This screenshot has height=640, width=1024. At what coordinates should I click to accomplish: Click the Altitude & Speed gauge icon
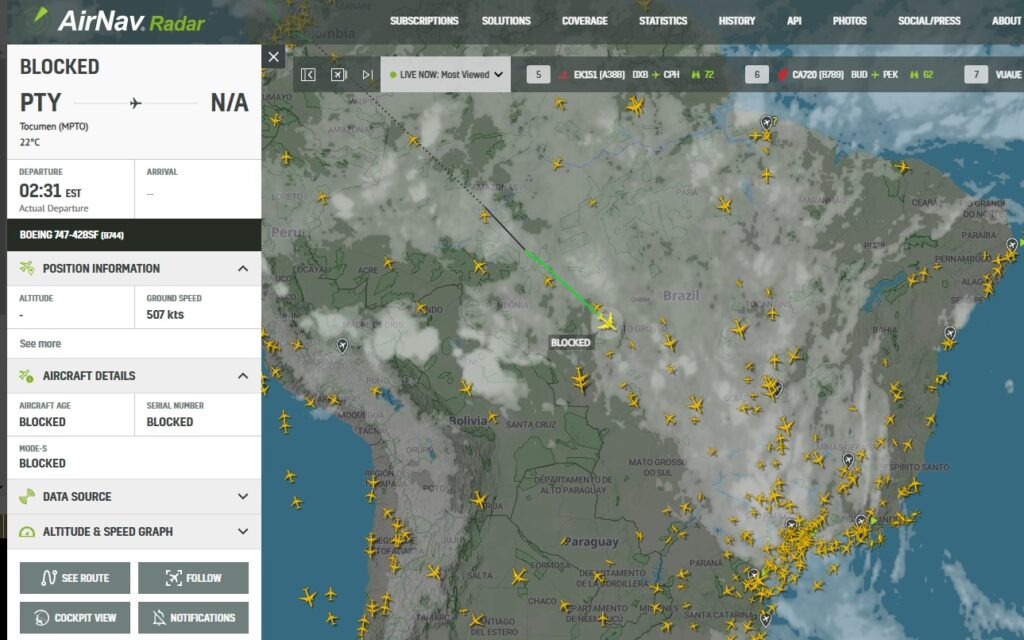click(x=27, y=532)
